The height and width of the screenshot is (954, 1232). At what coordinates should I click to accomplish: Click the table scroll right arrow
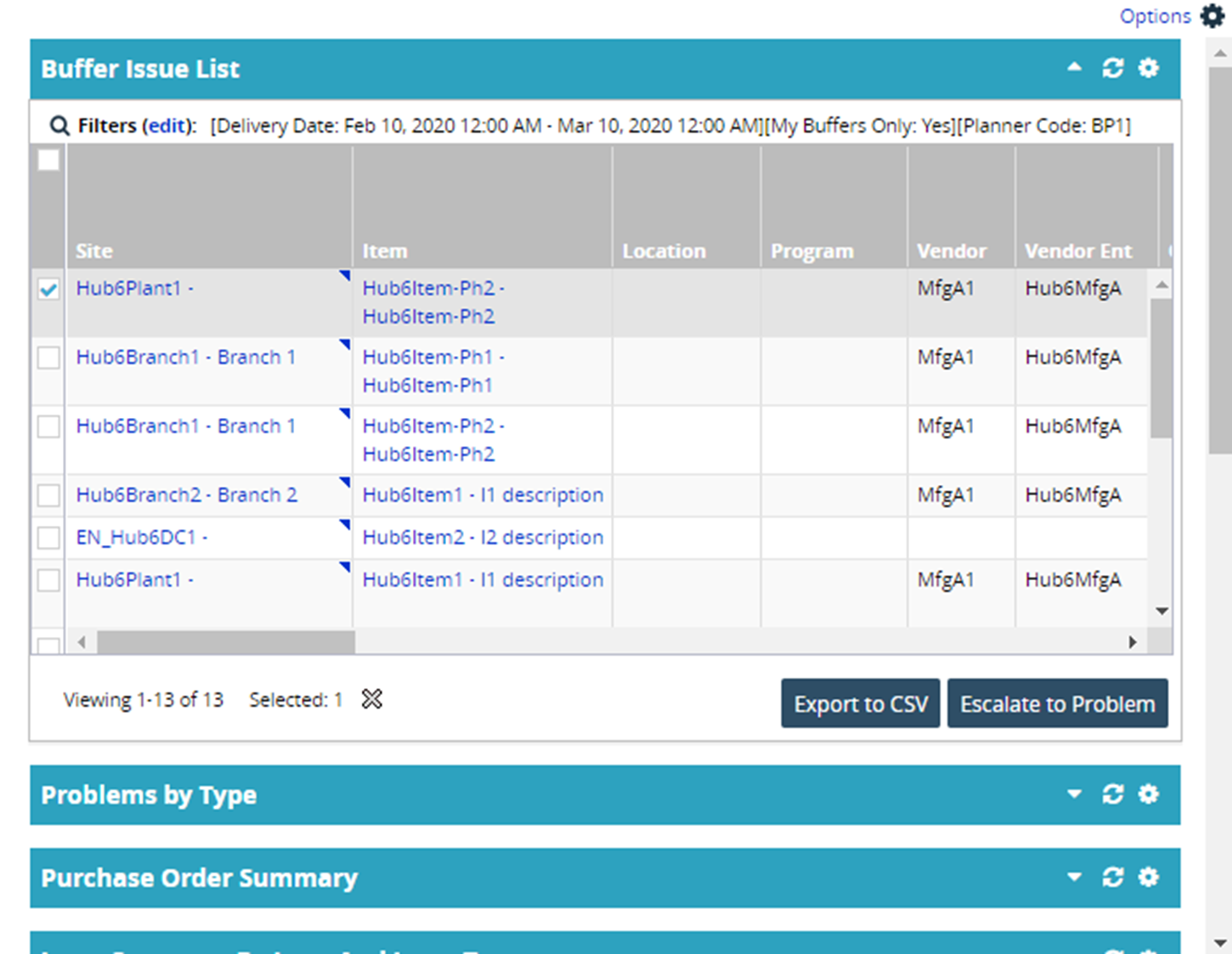pyautogui.click(x=1133, y=642)
